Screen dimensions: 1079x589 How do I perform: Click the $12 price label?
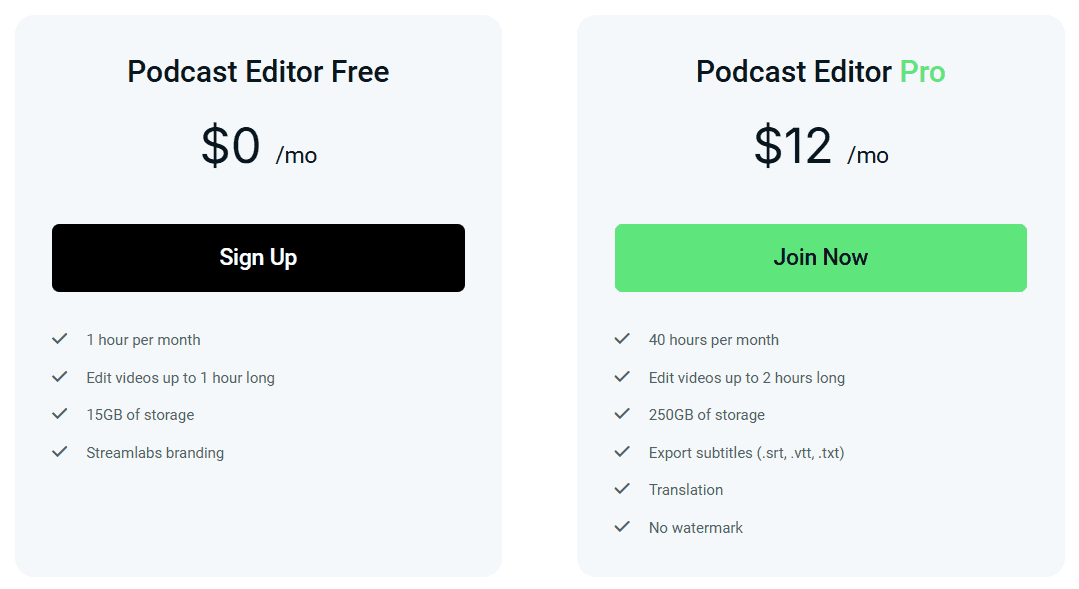pos(794,147)
